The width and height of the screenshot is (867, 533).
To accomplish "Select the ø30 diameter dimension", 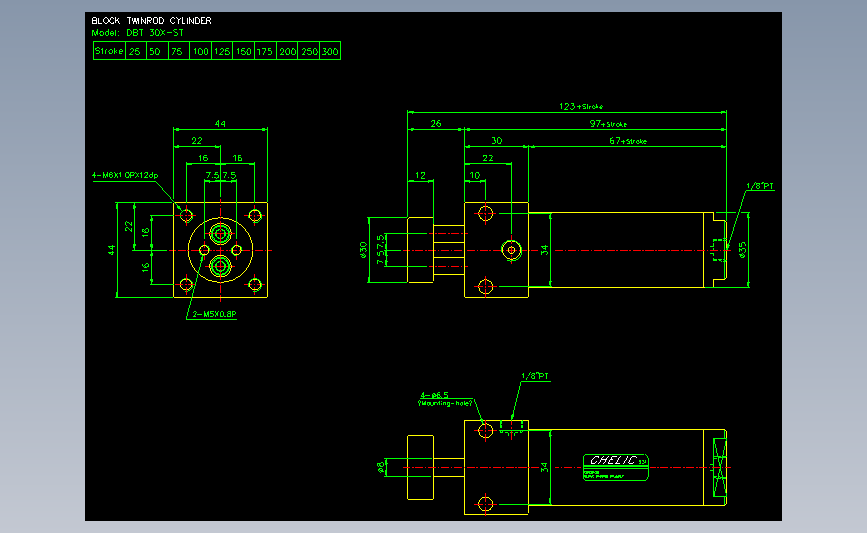I will pyautogui.click(x=363, y=250).
